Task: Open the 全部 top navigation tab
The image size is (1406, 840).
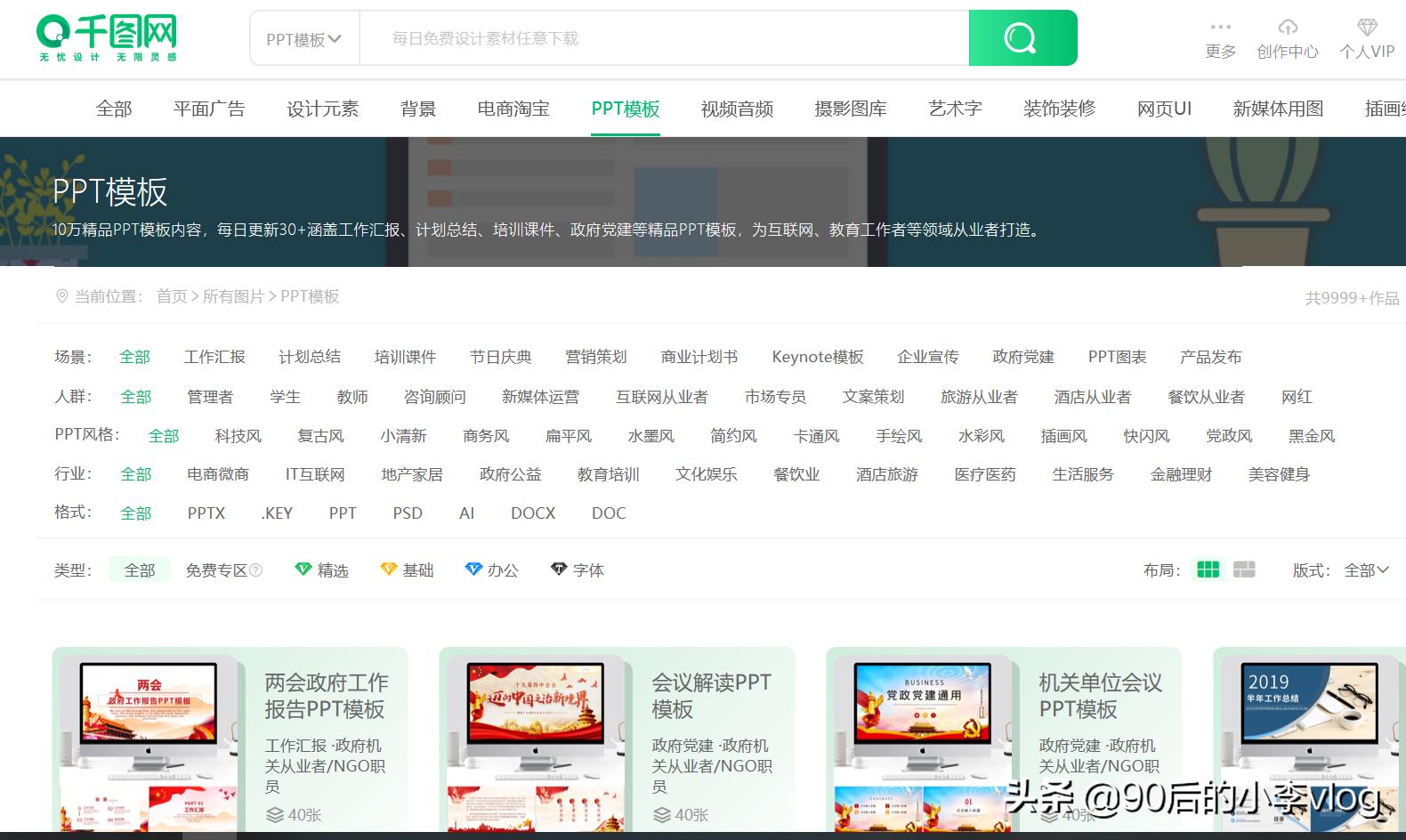Action: [x=114, y=109]
